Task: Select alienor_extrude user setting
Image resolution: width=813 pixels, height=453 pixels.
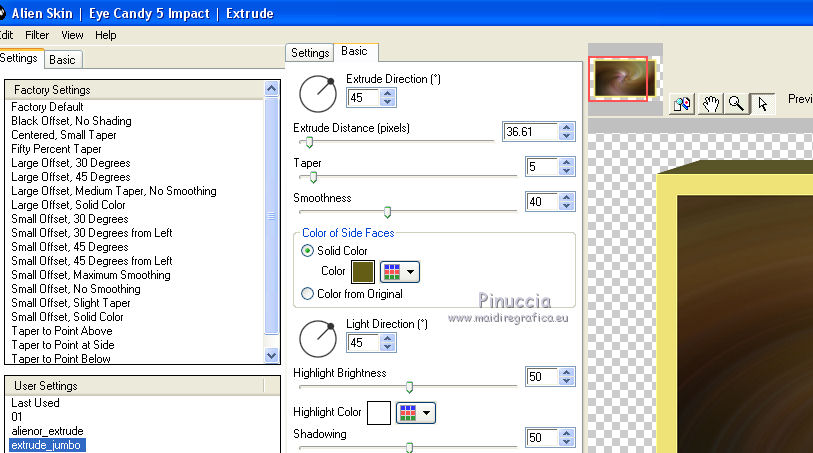Action: click(x=47, y=431)
